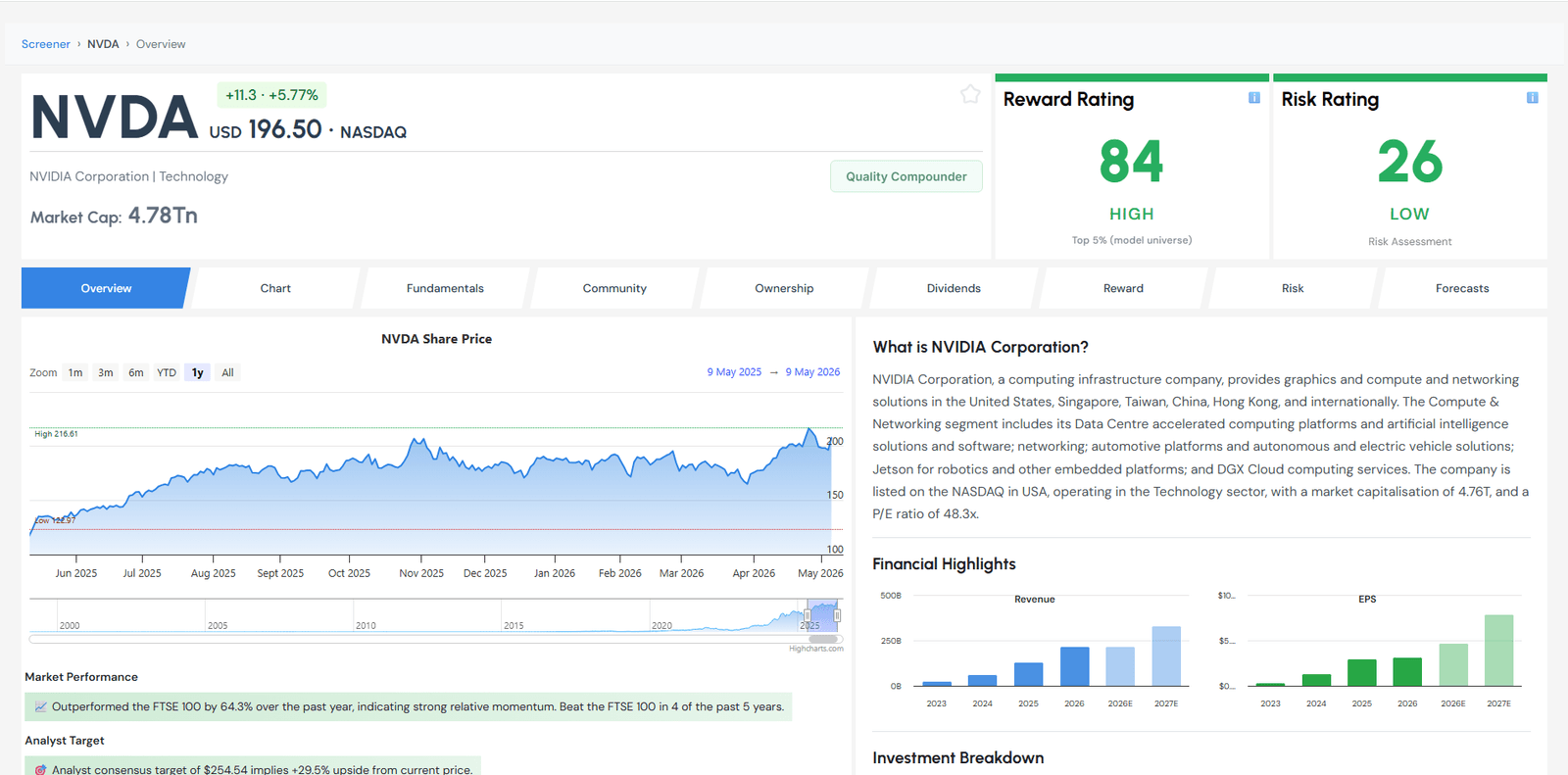
Task: Open Highcharts.com credit link
Action: (815, 649)
